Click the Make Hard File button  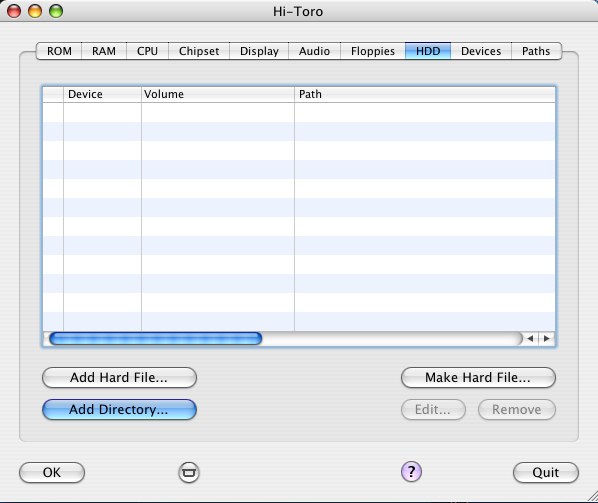[478, 378]
